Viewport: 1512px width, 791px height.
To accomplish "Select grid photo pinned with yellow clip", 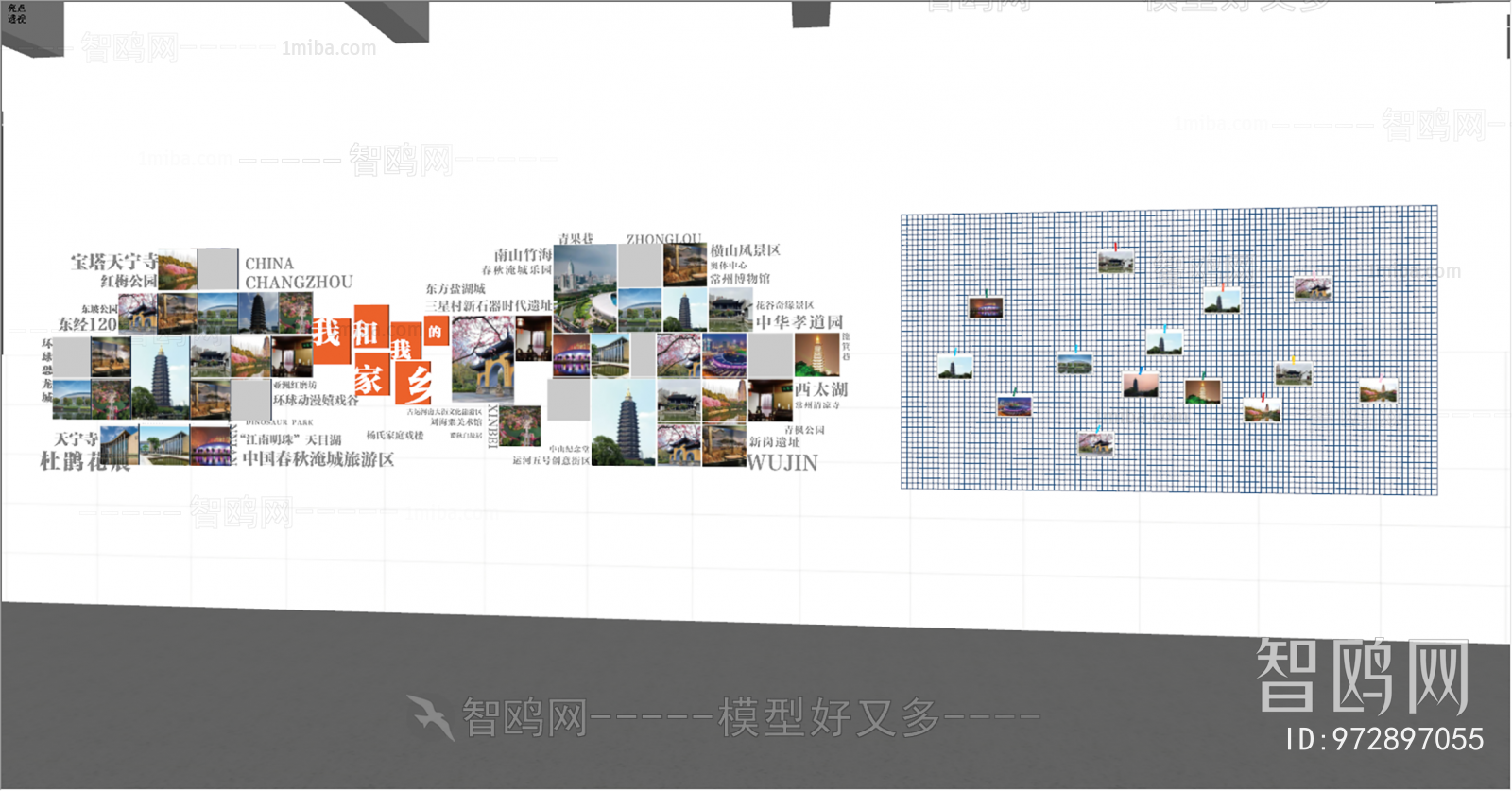I will [1294, 374].
